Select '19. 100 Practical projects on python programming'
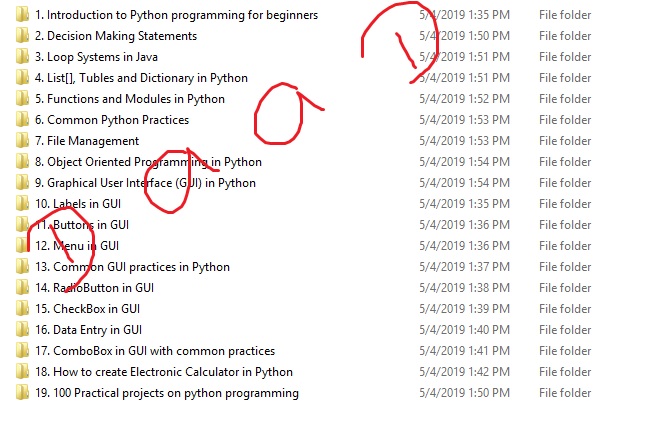The width and height of the screenshot is (661, 427). [x=167, y=393]
